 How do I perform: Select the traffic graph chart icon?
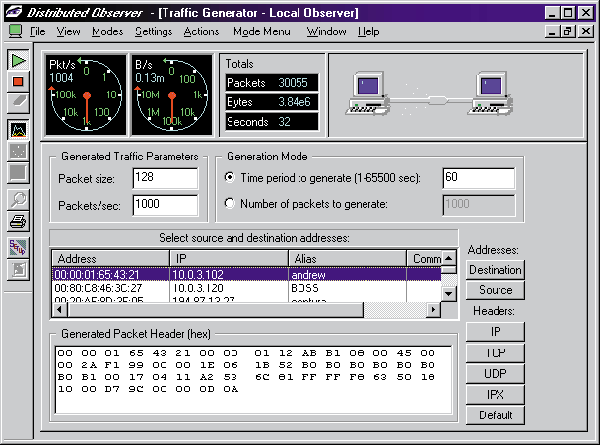18,129
